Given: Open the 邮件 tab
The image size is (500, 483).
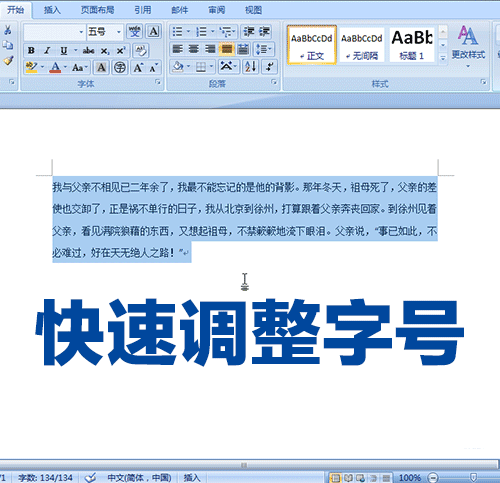Looking at the screenshot, I should click(180, 10).
